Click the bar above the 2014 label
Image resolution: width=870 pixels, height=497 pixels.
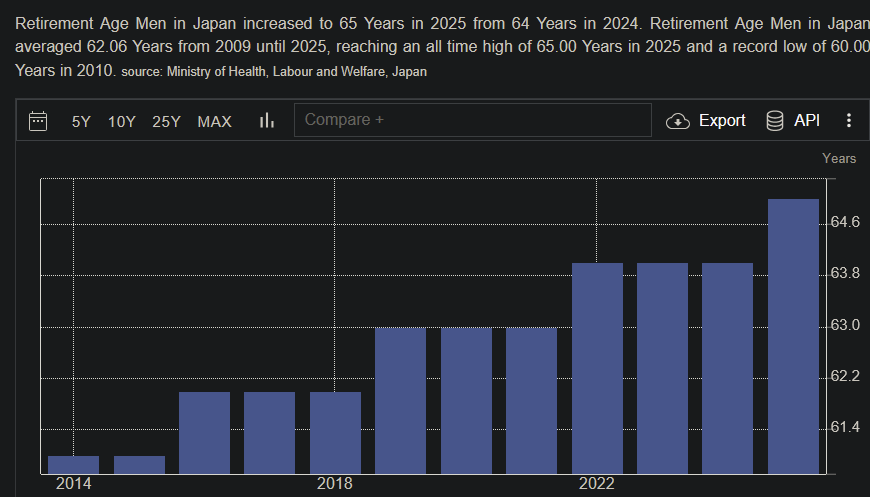tap(73, 465)
